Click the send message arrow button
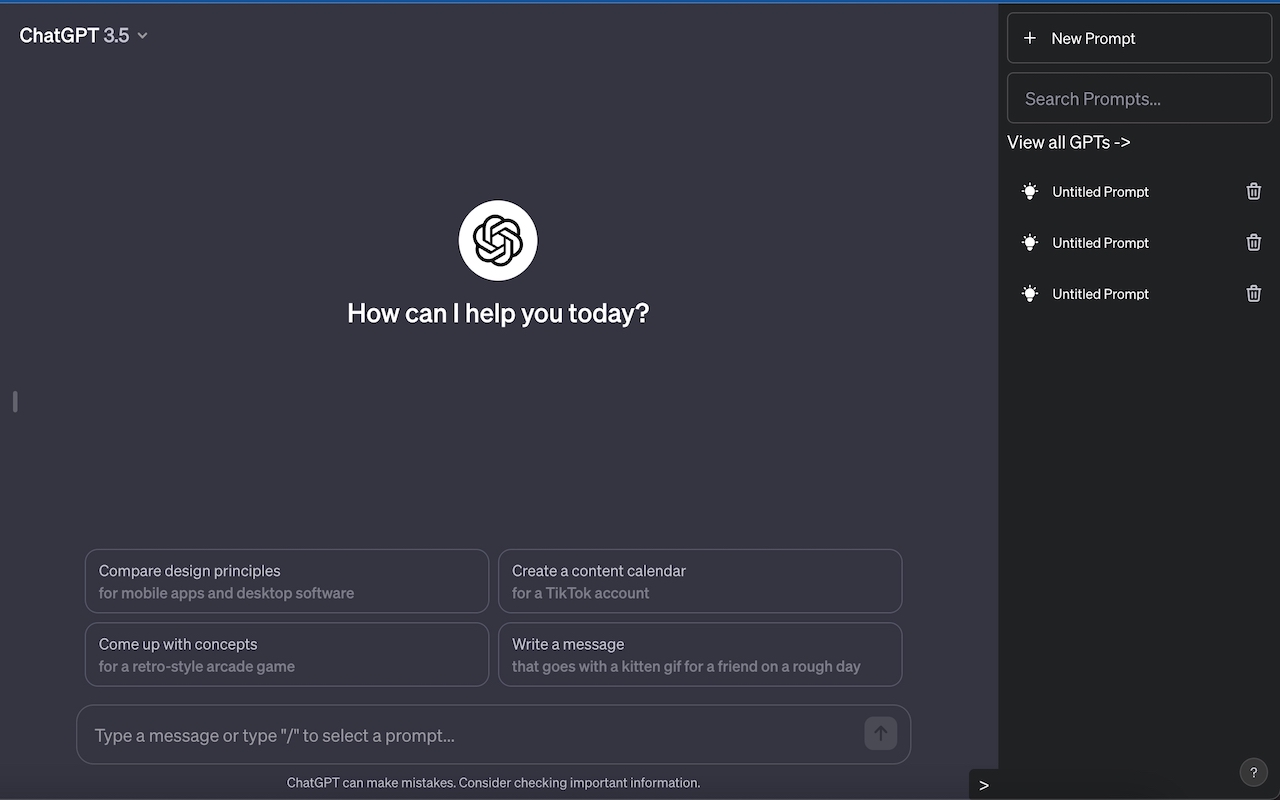 880,733
